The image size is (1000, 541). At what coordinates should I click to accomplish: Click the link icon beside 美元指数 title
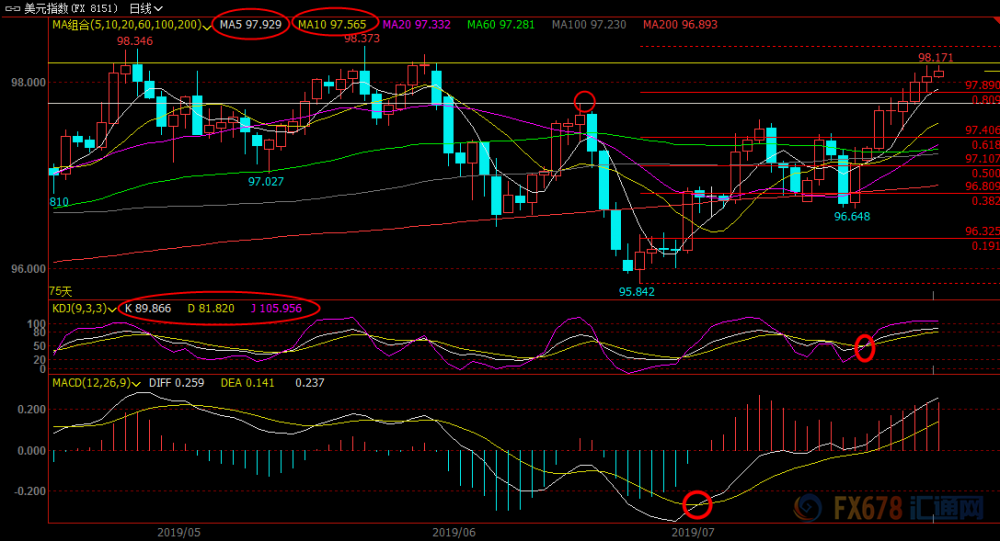click(13, 9)
